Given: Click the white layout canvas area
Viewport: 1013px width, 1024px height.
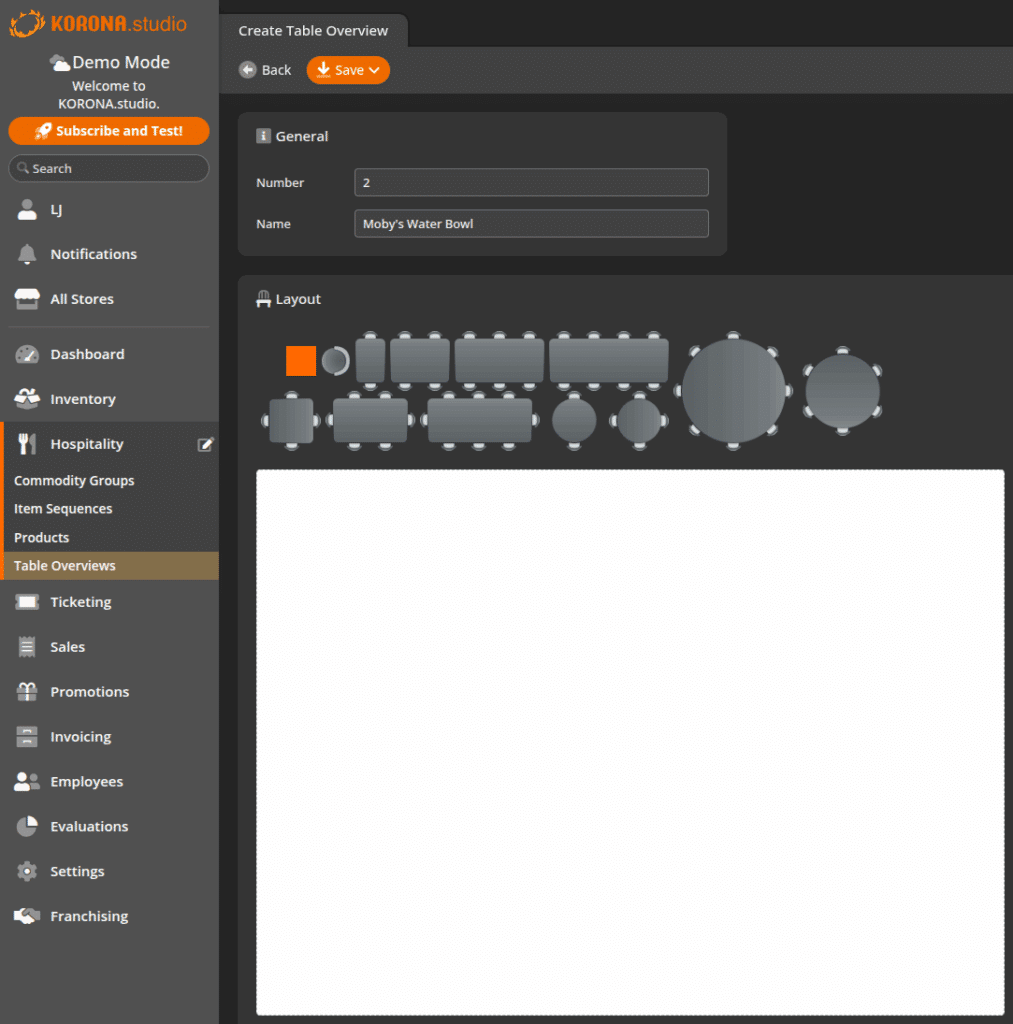Looking at the screenshot, I should [630, 743].
